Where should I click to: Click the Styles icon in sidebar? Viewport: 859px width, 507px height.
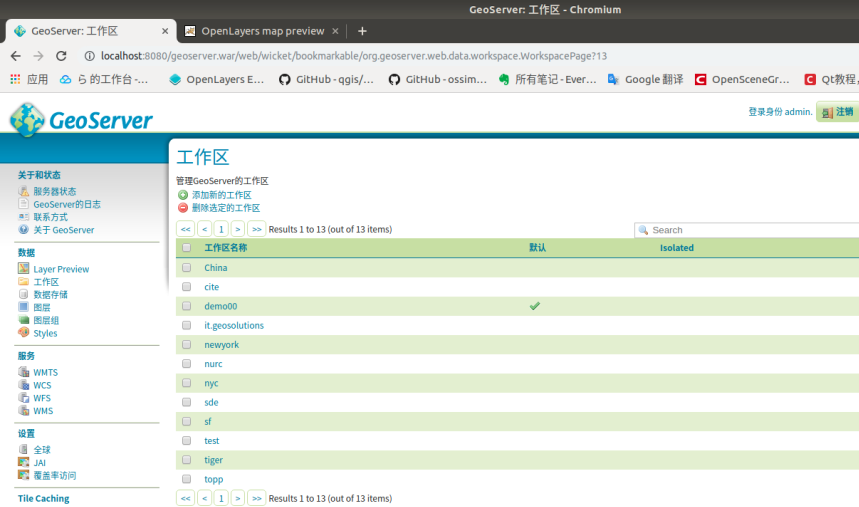click(23, 333)
